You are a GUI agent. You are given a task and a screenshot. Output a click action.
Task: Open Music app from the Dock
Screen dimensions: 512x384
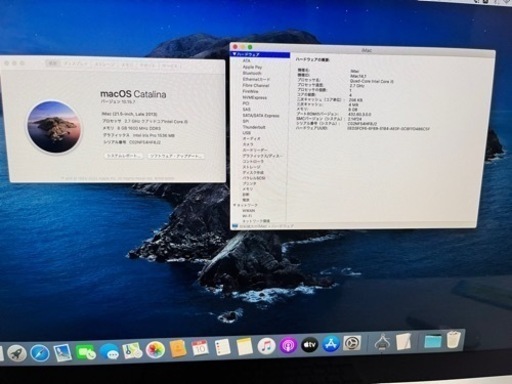click(266, 346)
